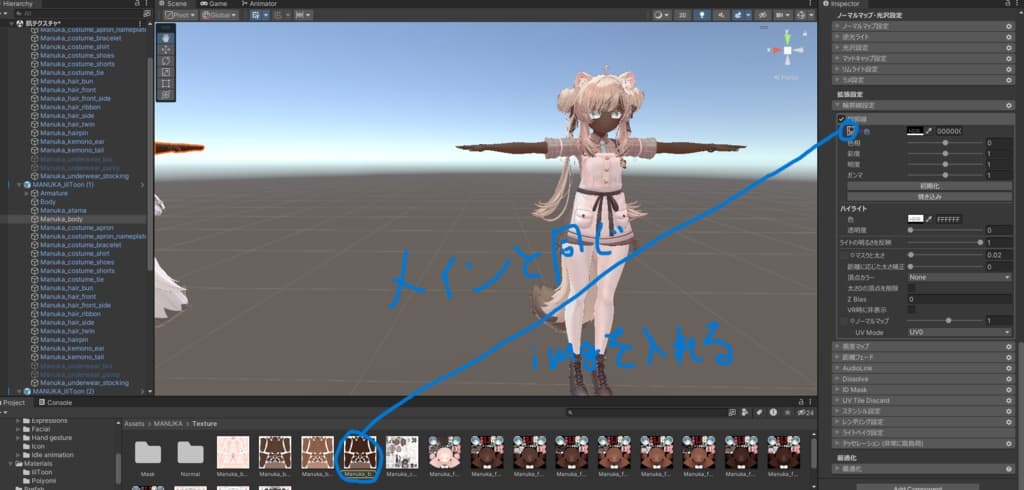1024x490 pixels.
Task: Select the Hand tool in scene toolbar
Action: [166, 38]
